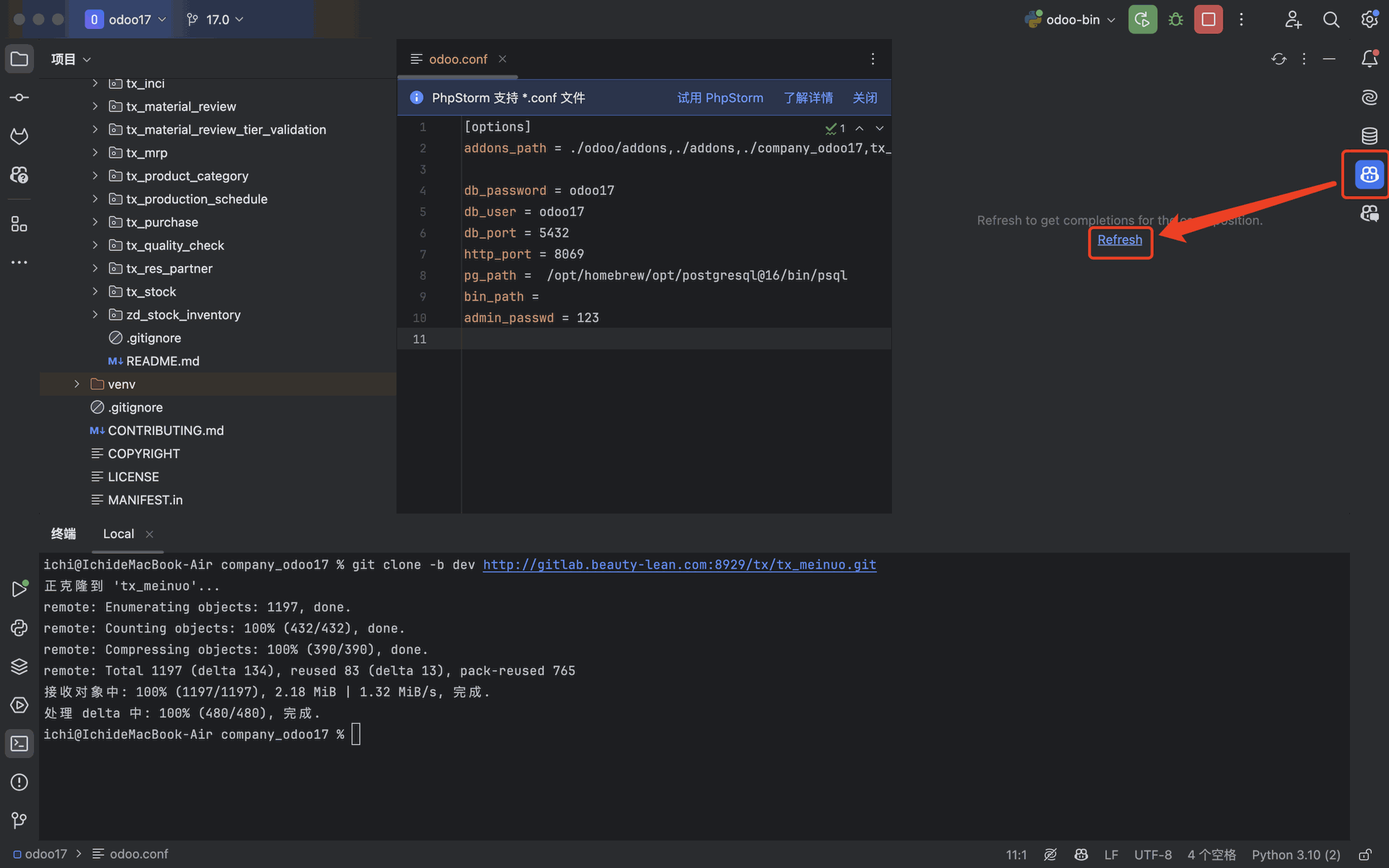This screenshot has height=868, width=1389.
Task: Click 试用 PhpStorm link
Action: [x=720, y=98]
